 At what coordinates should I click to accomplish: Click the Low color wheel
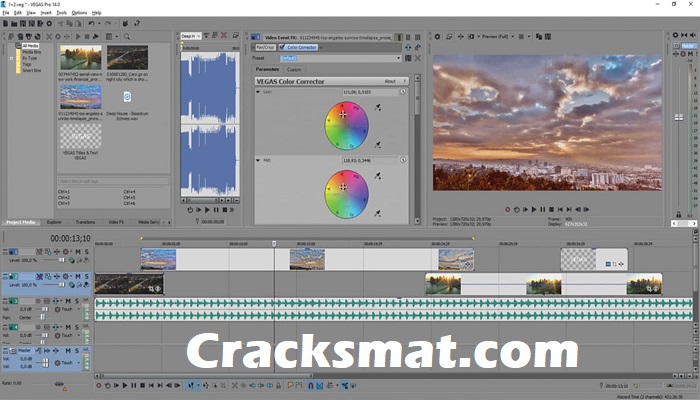[346, 126]
